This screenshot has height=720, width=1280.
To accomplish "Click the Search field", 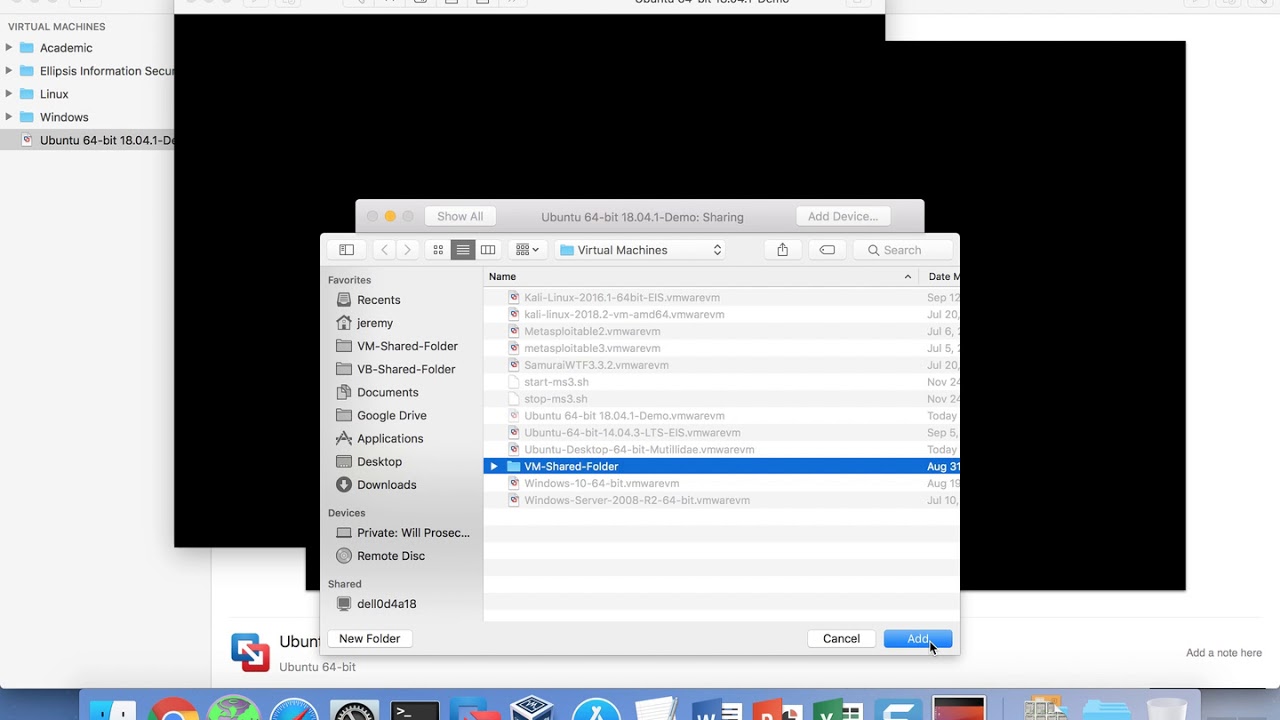I will (905, 250).
